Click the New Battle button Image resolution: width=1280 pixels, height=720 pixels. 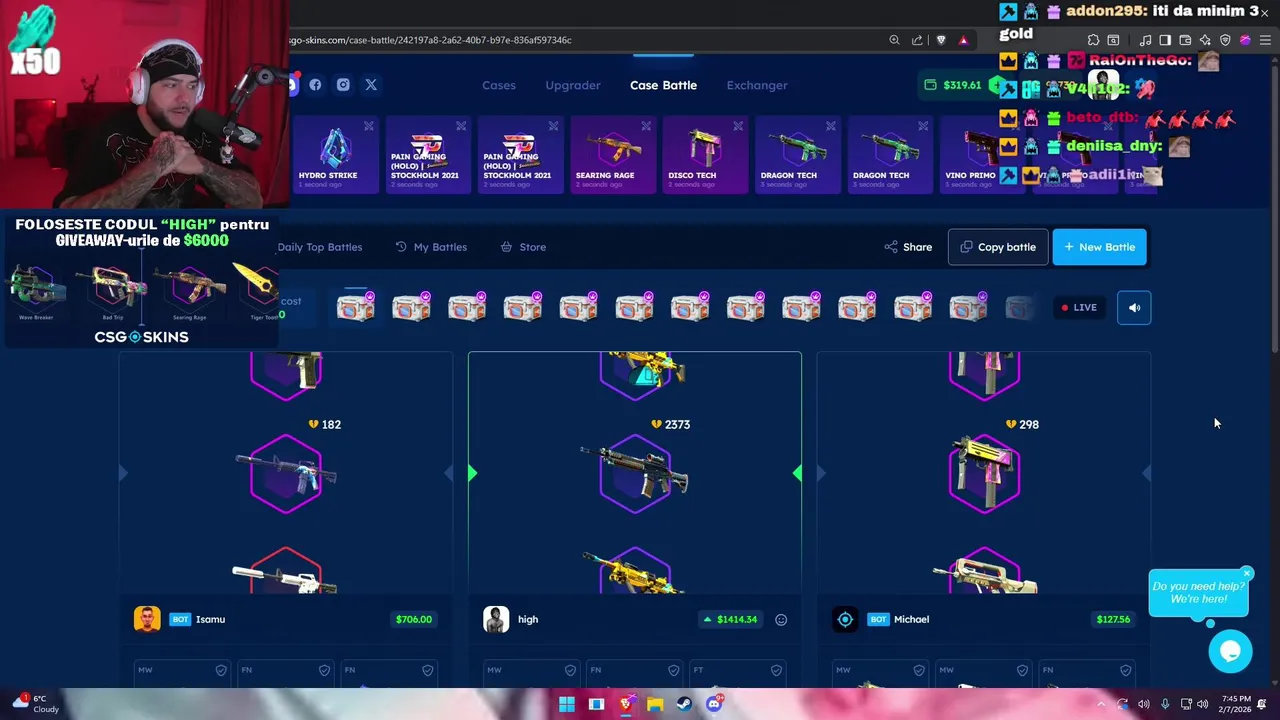1100,247
